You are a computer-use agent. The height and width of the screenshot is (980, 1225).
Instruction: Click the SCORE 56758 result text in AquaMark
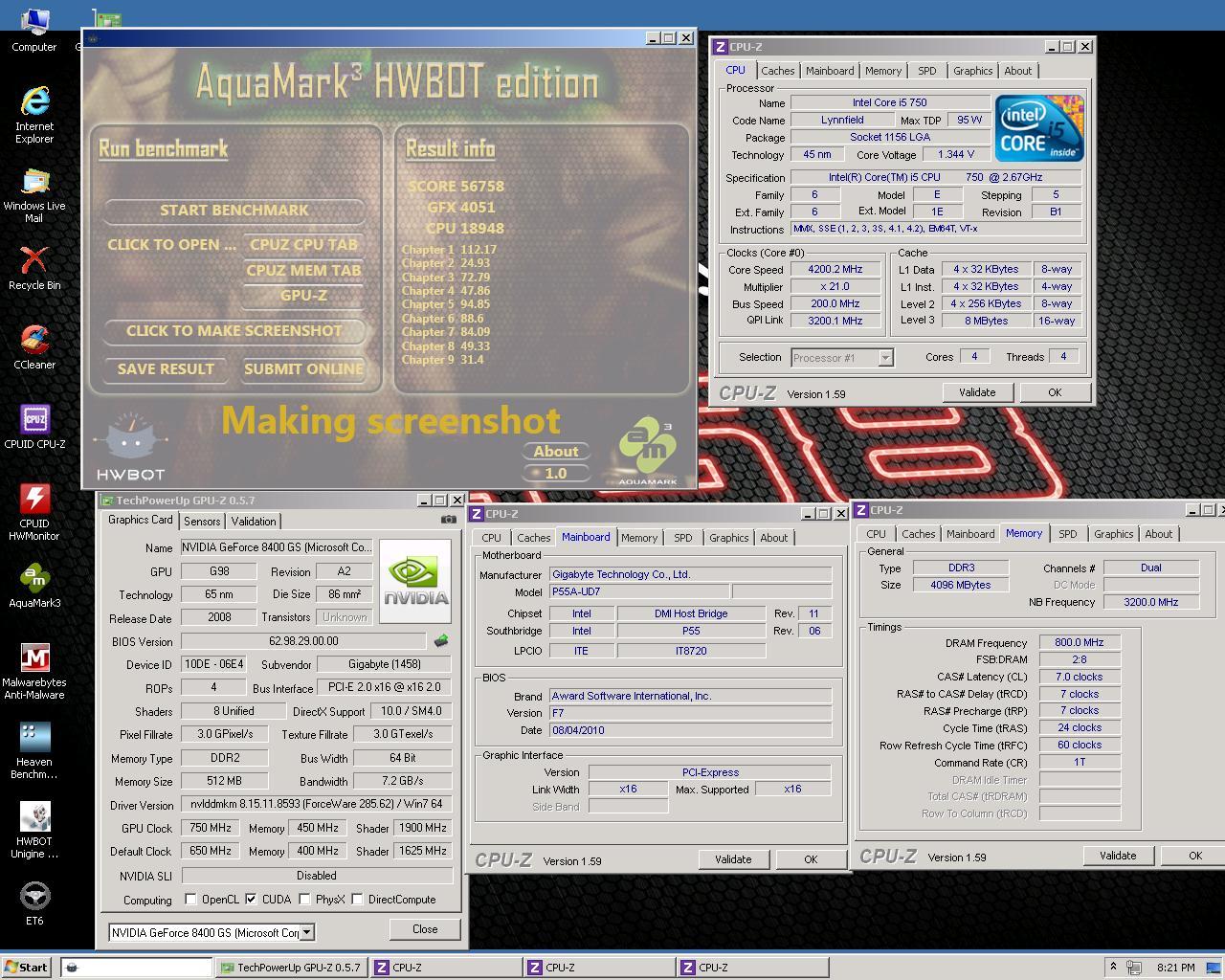457,187
